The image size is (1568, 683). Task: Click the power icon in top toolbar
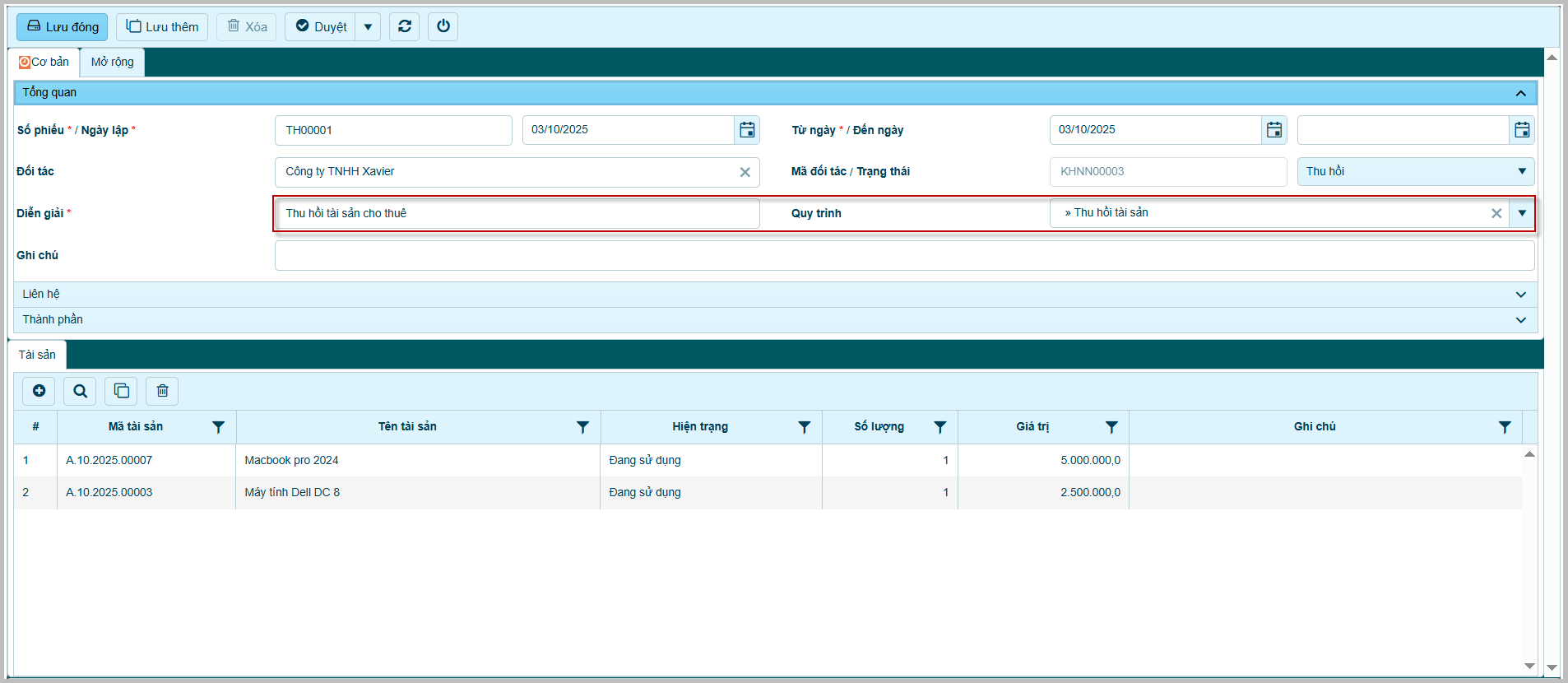click(443, 26)
